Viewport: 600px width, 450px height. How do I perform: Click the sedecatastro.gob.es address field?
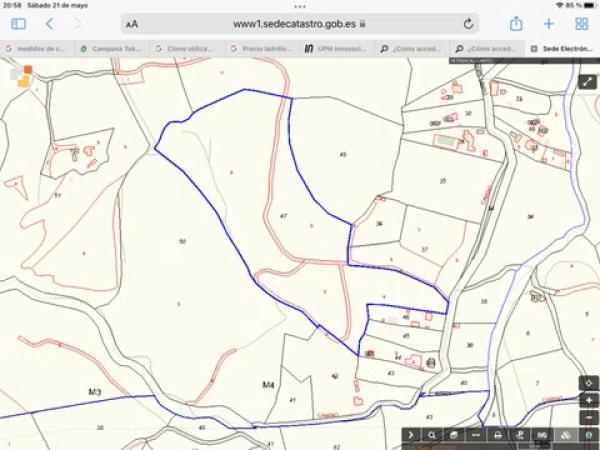(x=300, y=23)
